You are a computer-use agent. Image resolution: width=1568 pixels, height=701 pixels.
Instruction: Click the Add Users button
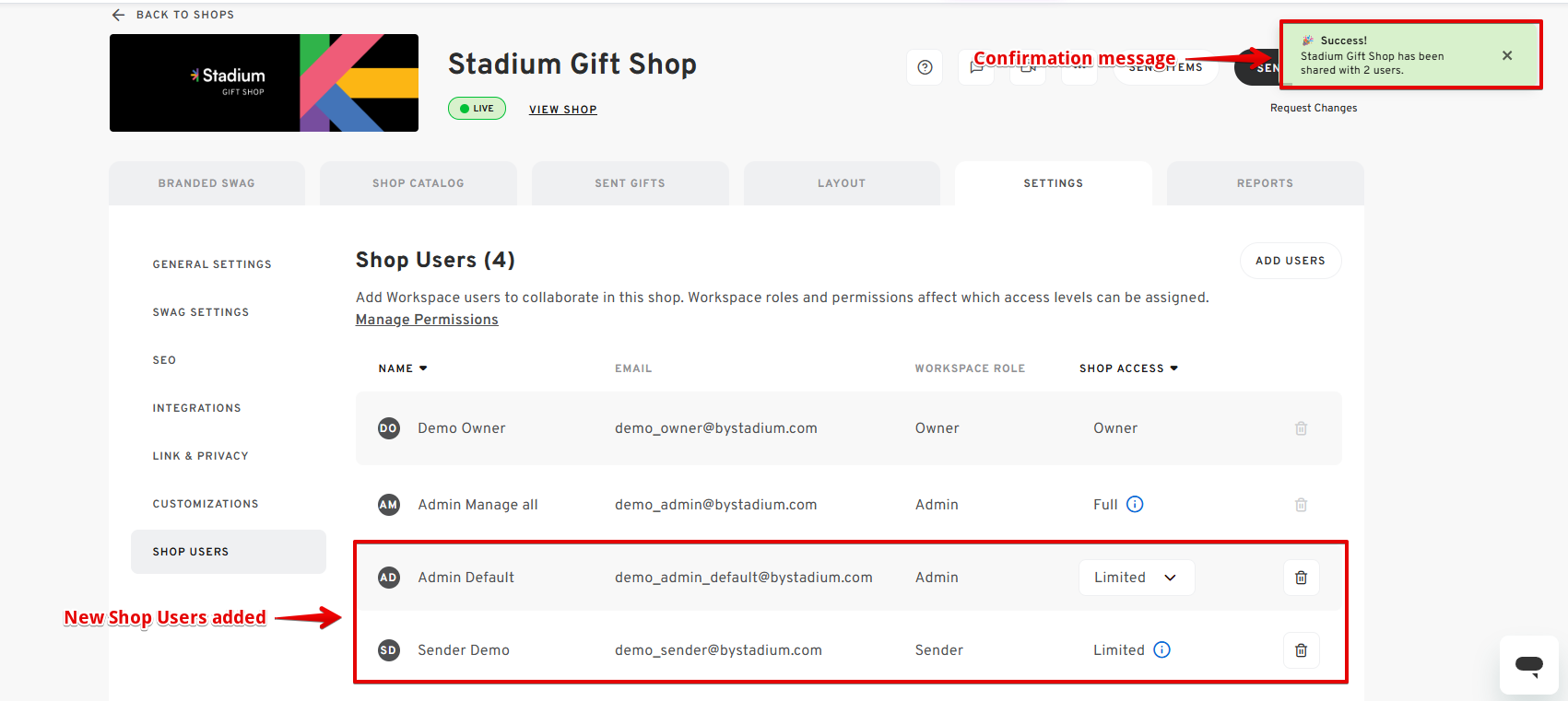[1290, 261]
